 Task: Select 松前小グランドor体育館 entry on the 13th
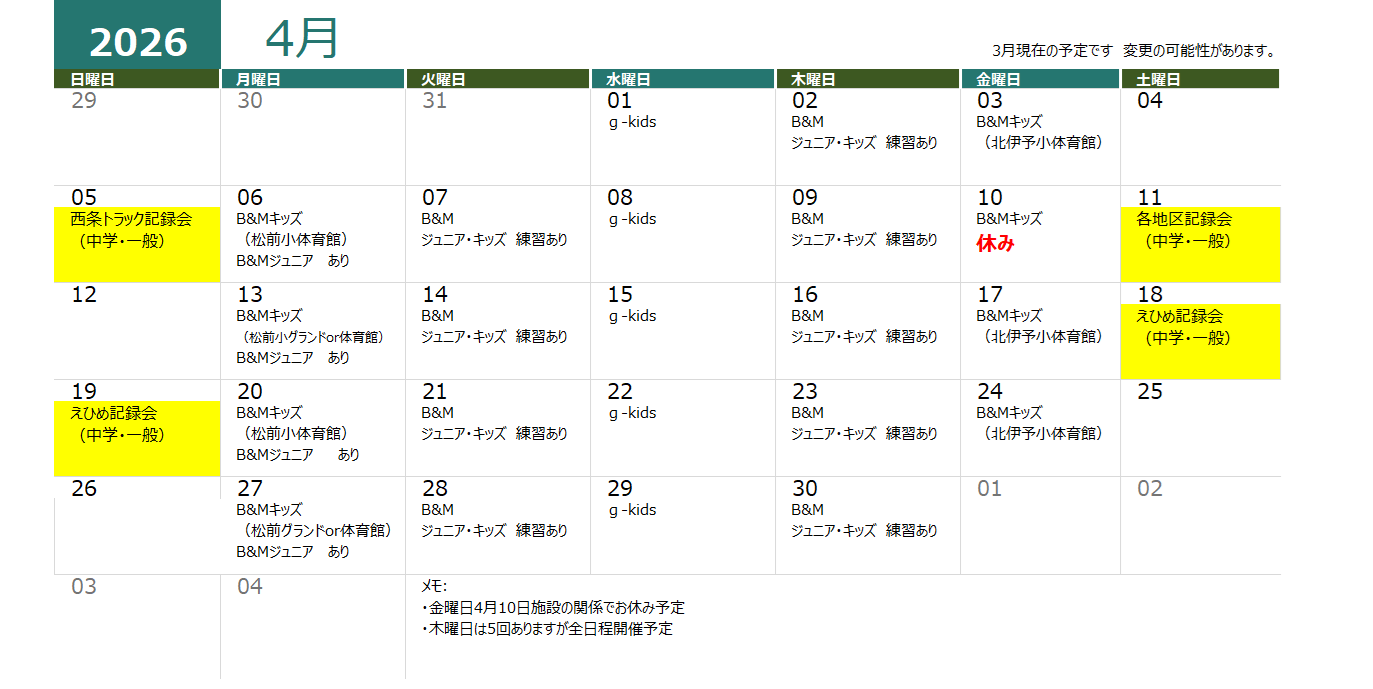click(x=313, y=337)
